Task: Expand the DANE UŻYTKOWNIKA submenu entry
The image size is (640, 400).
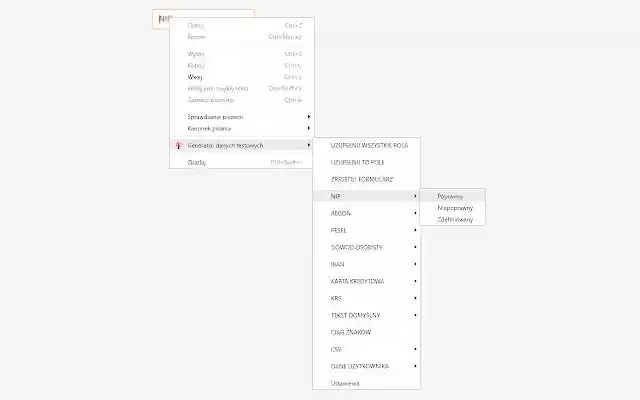Action: pos(367,366)
